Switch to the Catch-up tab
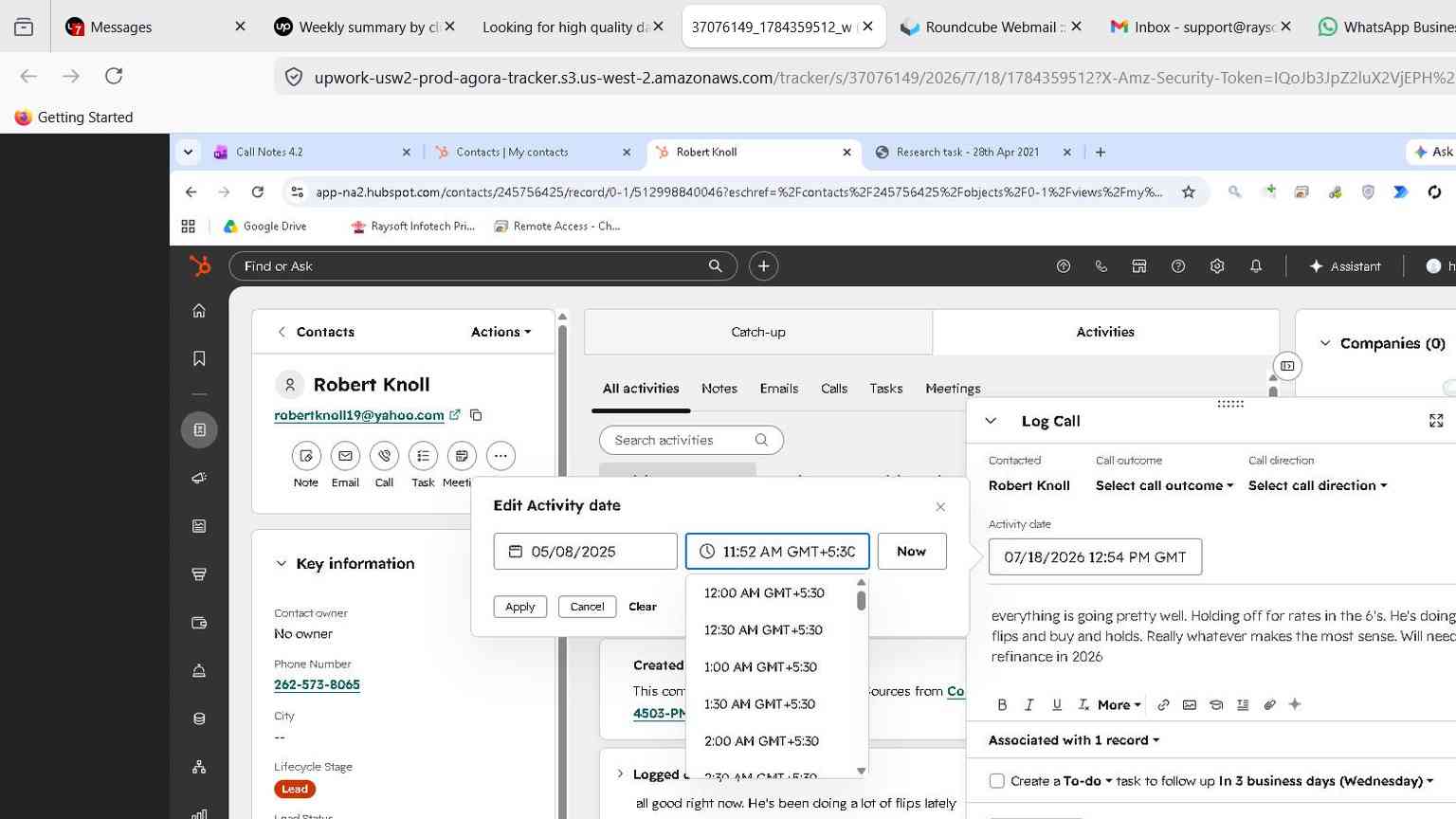The image size is (1456, 819). pos(758,332)
